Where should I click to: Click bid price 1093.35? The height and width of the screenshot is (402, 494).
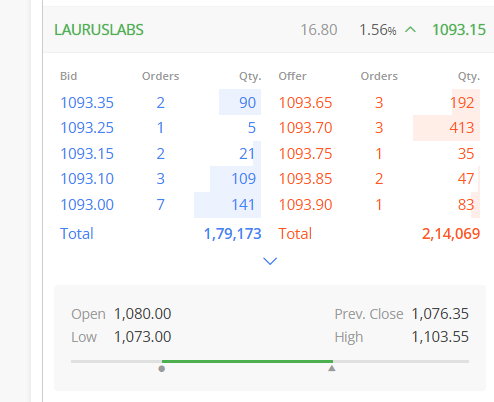(x=87, y=103)
